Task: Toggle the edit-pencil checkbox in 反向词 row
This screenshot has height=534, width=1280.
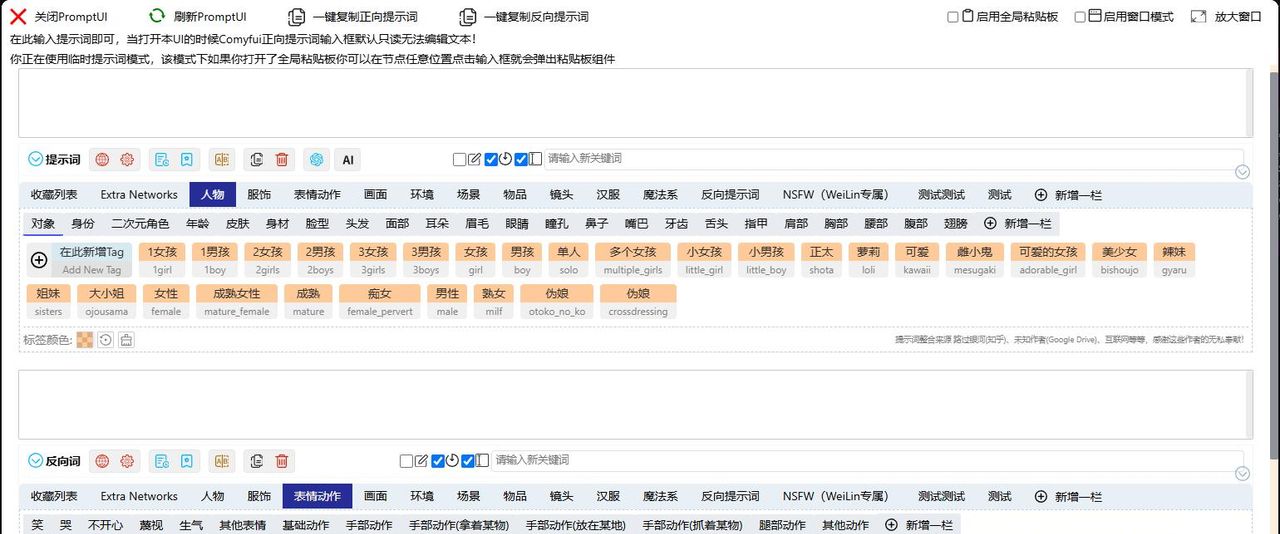Action: 406,461
